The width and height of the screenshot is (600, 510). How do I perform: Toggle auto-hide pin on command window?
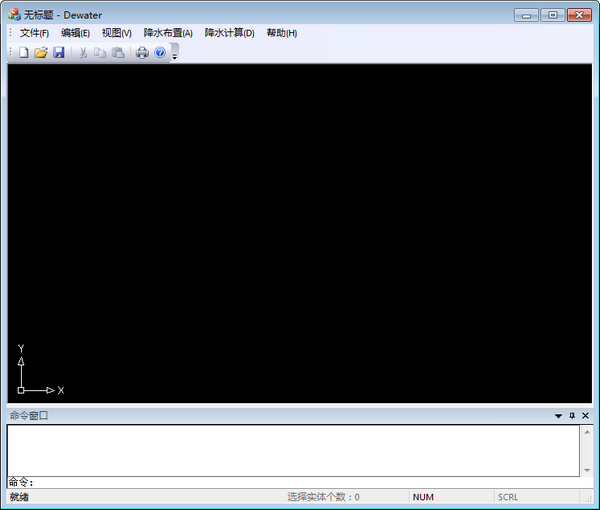(572, 415)
